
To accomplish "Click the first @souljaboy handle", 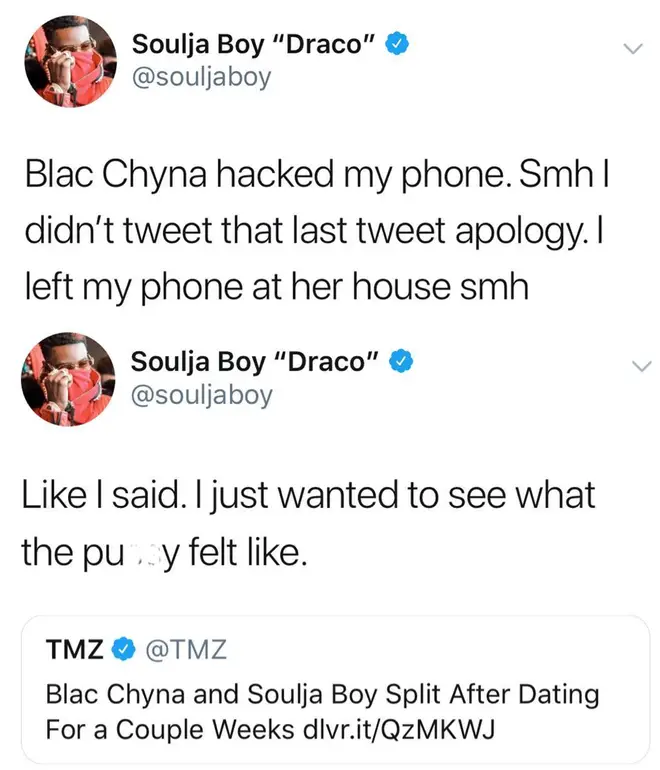I will [202, 78].
